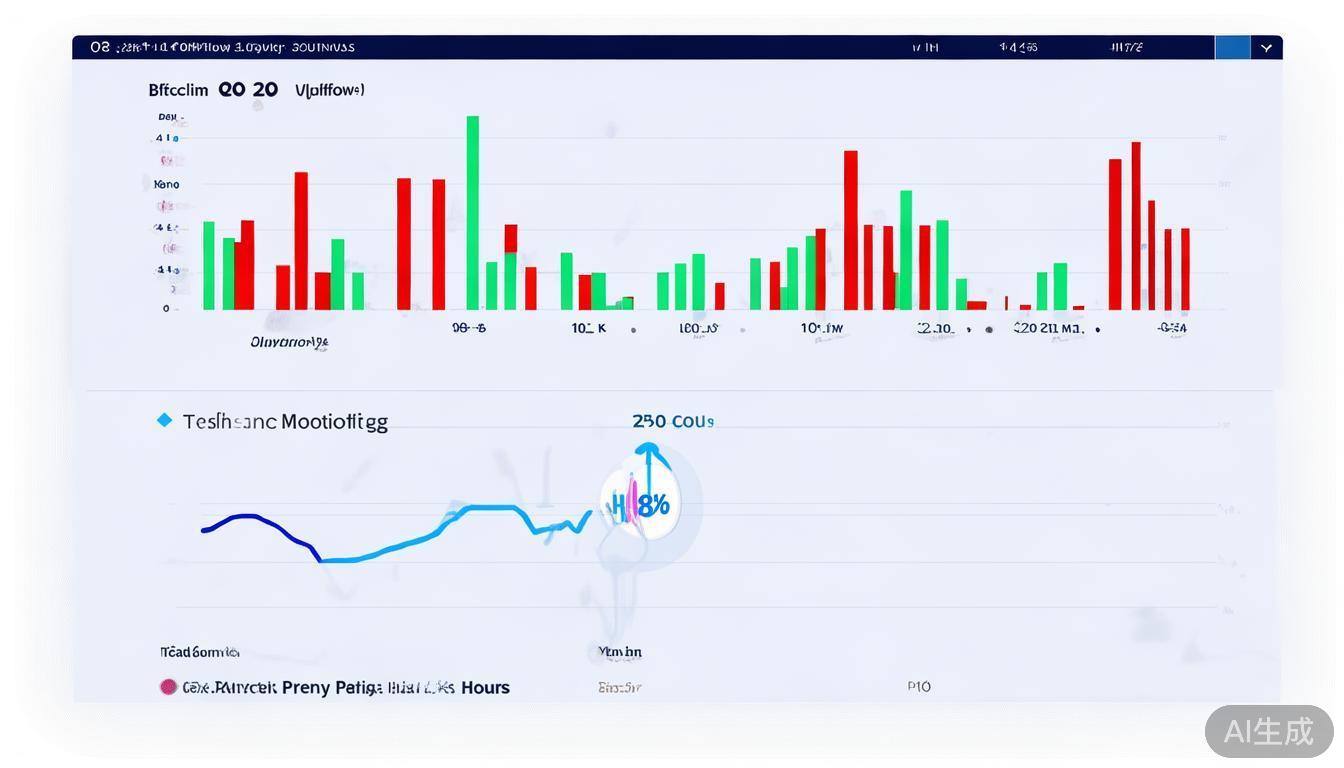The width and height of the screenshot is (1344, 768).
Task: Click the O8 menu item in the title bar
Action: (100, 46)
